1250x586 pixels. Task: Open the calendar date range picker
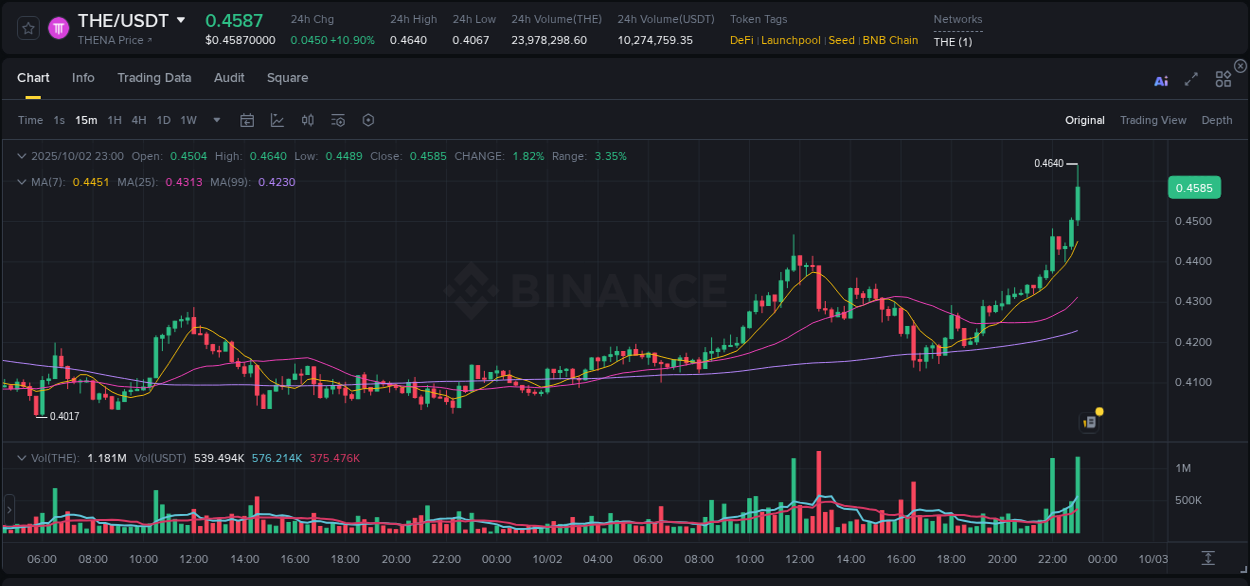click(x=247, y=120)
